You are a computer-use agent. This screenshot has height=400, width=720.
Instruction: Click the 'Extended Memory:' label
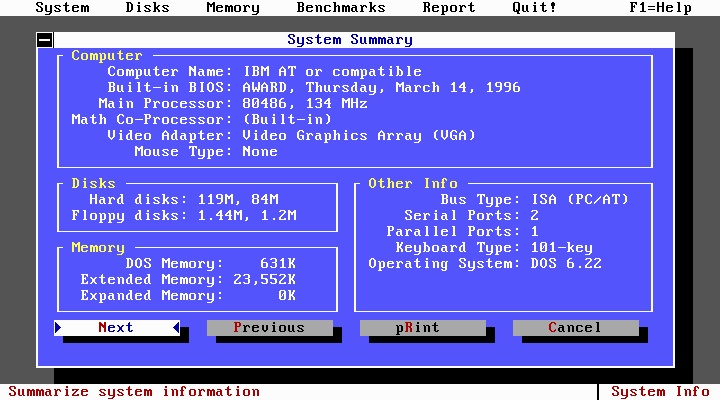pyautogui.click(x=152, y=280)
